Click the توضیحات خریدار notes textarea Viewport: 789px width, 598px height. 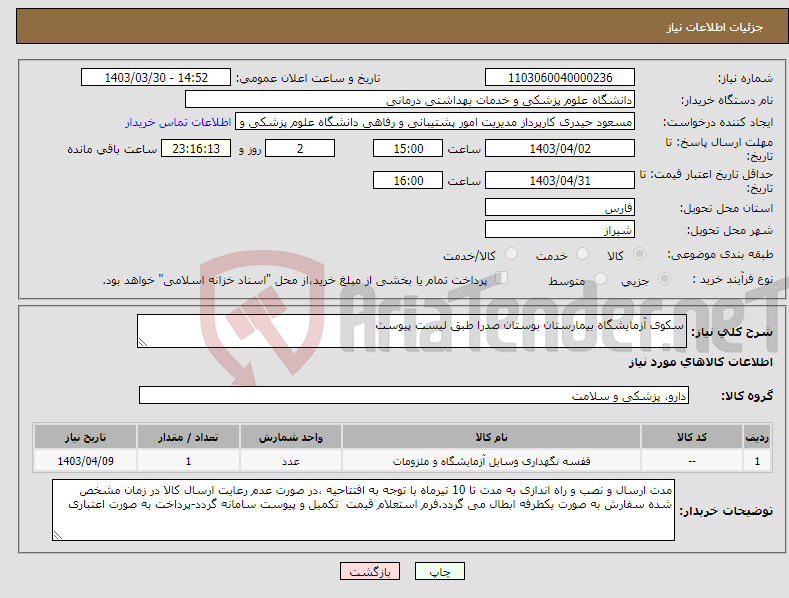click(x=363, y=510)
